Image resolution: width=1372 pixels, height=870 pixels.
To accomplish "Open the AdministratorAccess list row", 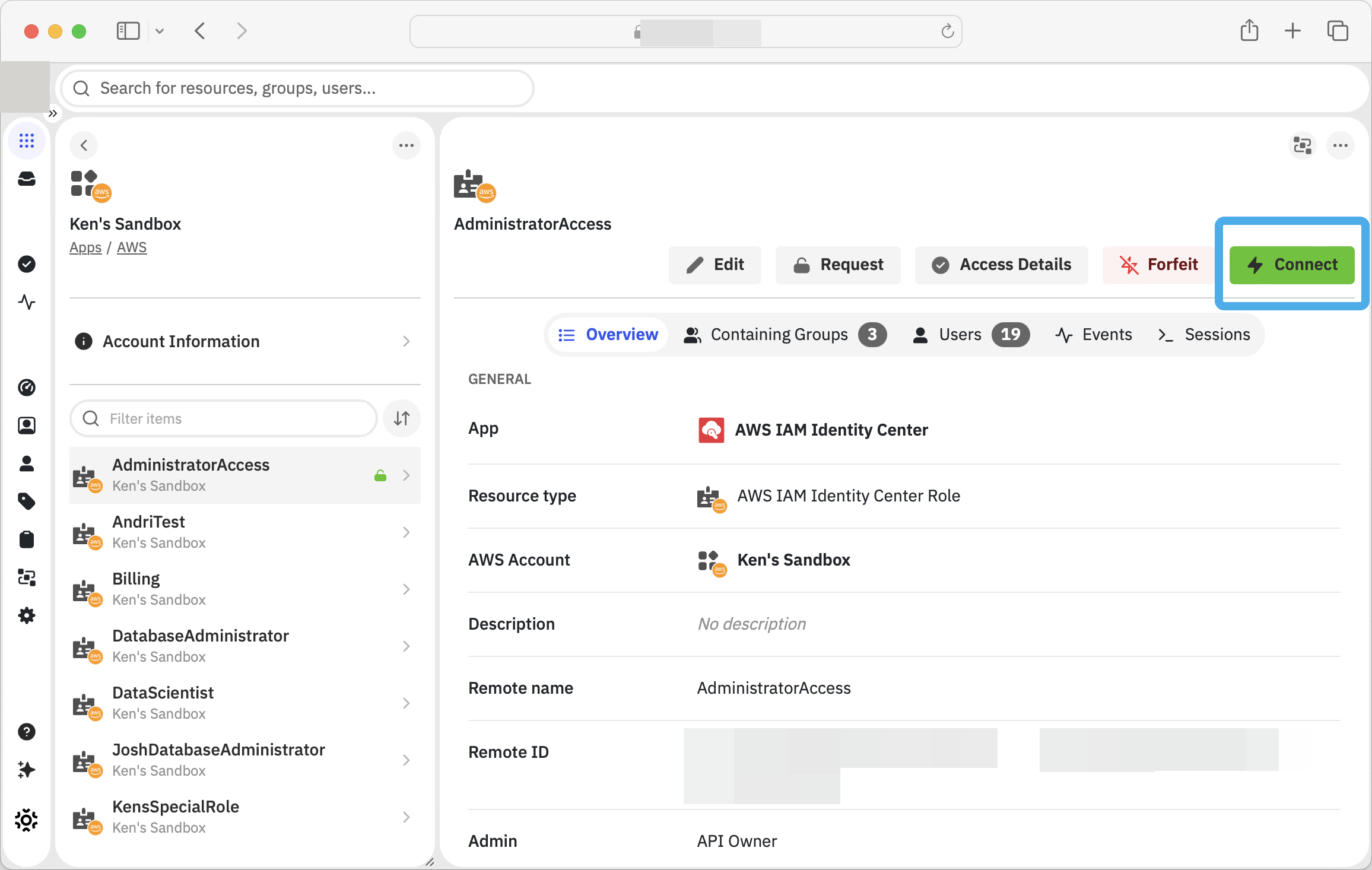I will [245, 475].
